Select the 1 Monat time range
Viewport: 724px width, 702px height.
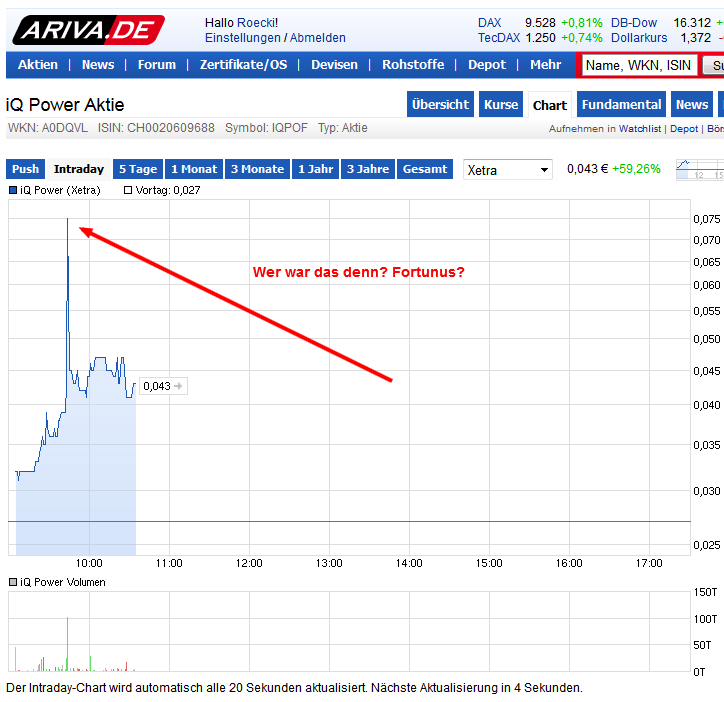pos(194,169)
